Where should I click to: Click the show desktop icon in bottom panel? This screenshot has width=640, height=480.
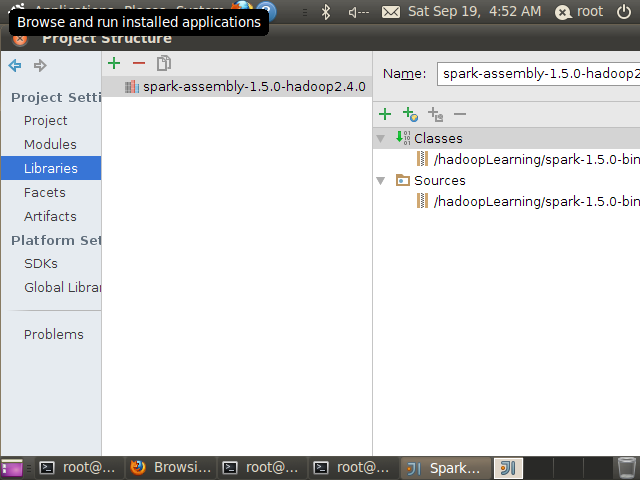(12, 468)
